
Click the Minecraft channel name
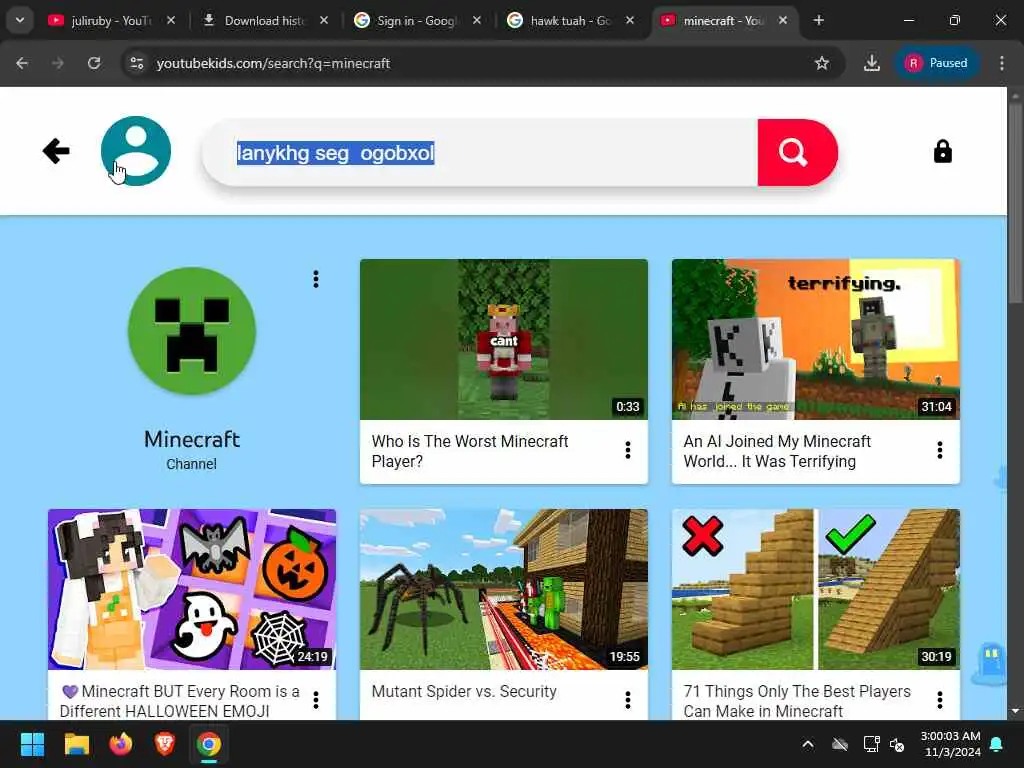pos(192,440)
